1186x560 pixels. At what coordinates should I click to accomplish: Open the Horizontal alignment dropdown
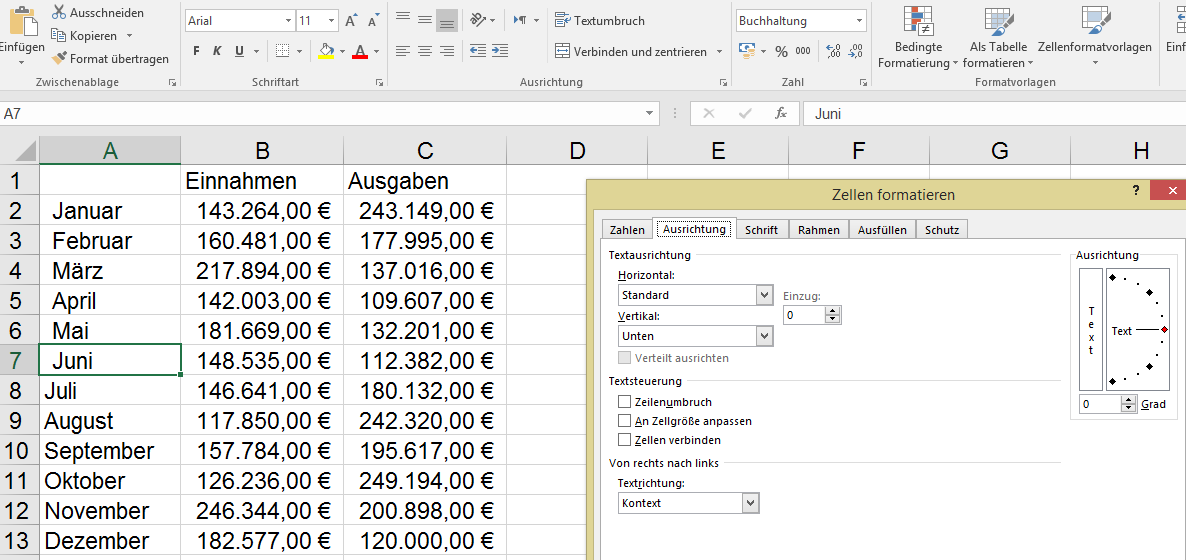click(x=765, y=295)
